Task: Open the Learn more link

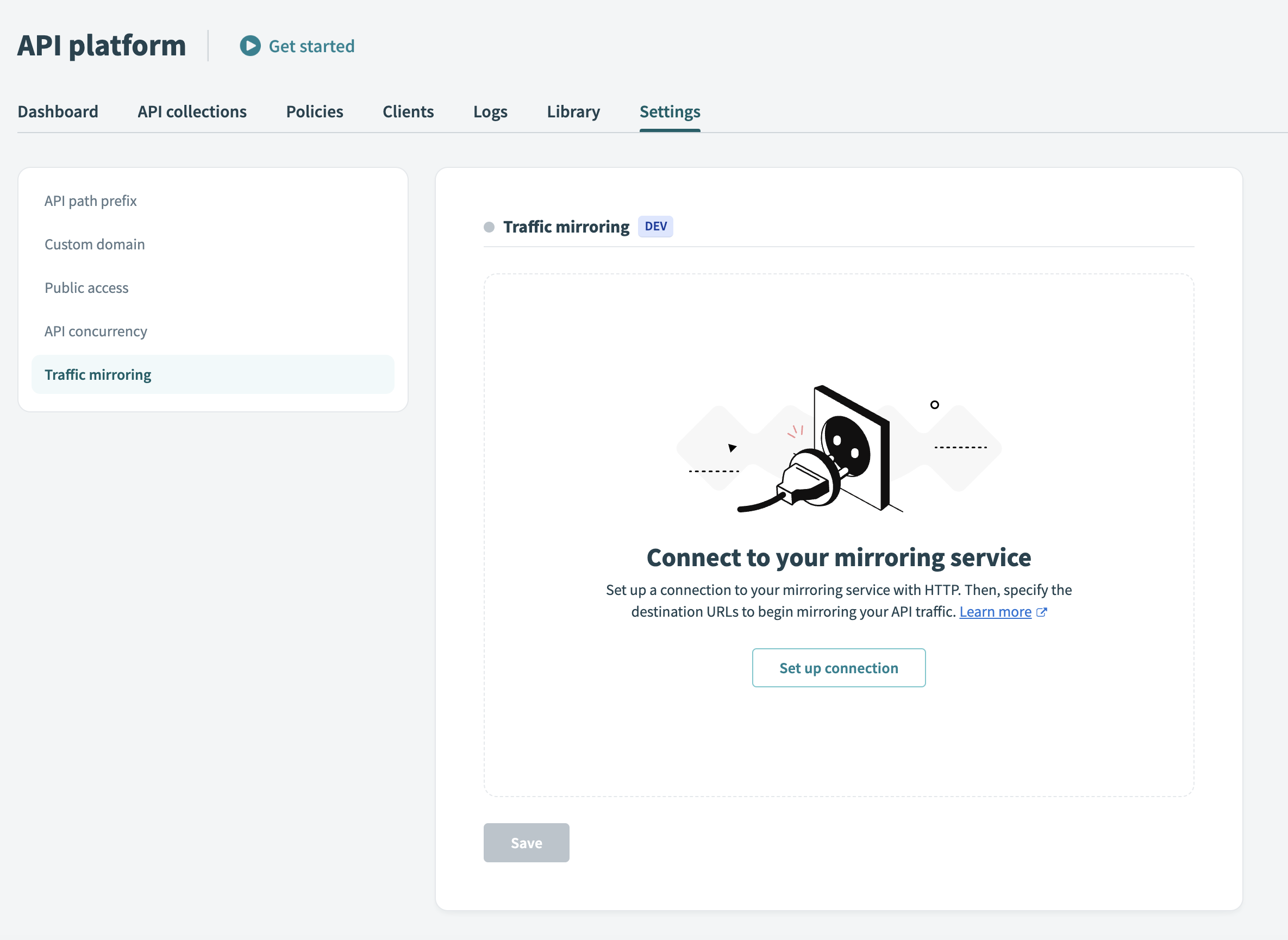Action: pyautogui.click(x=996, y=612)
